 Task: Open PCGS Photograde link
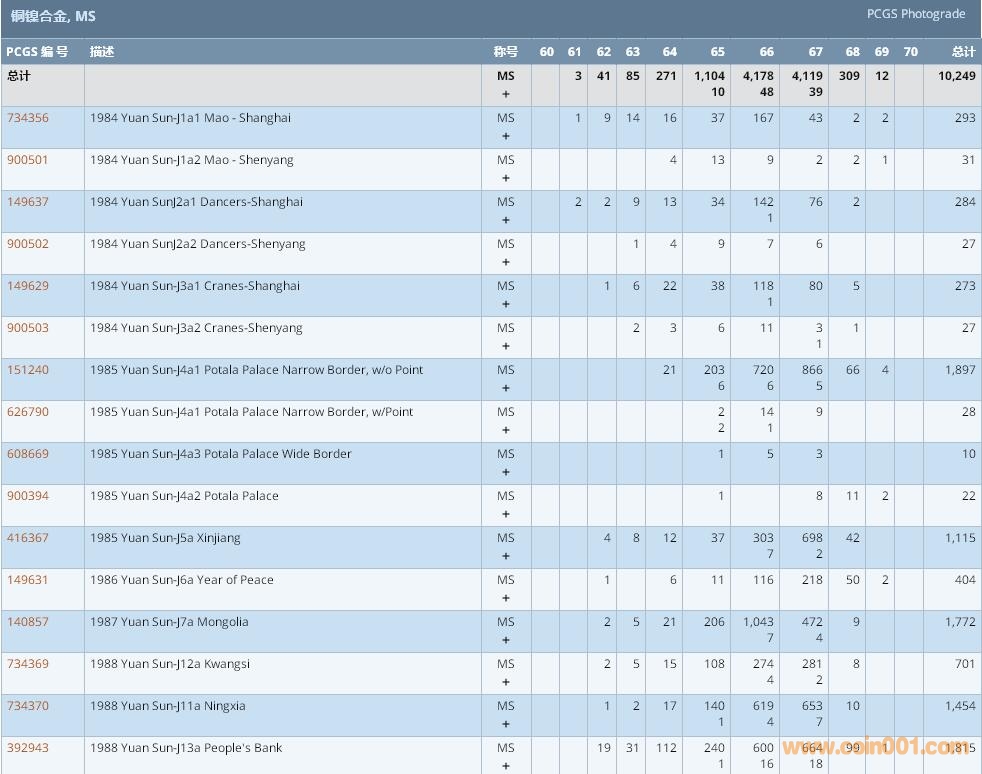(x=915, y=14)
